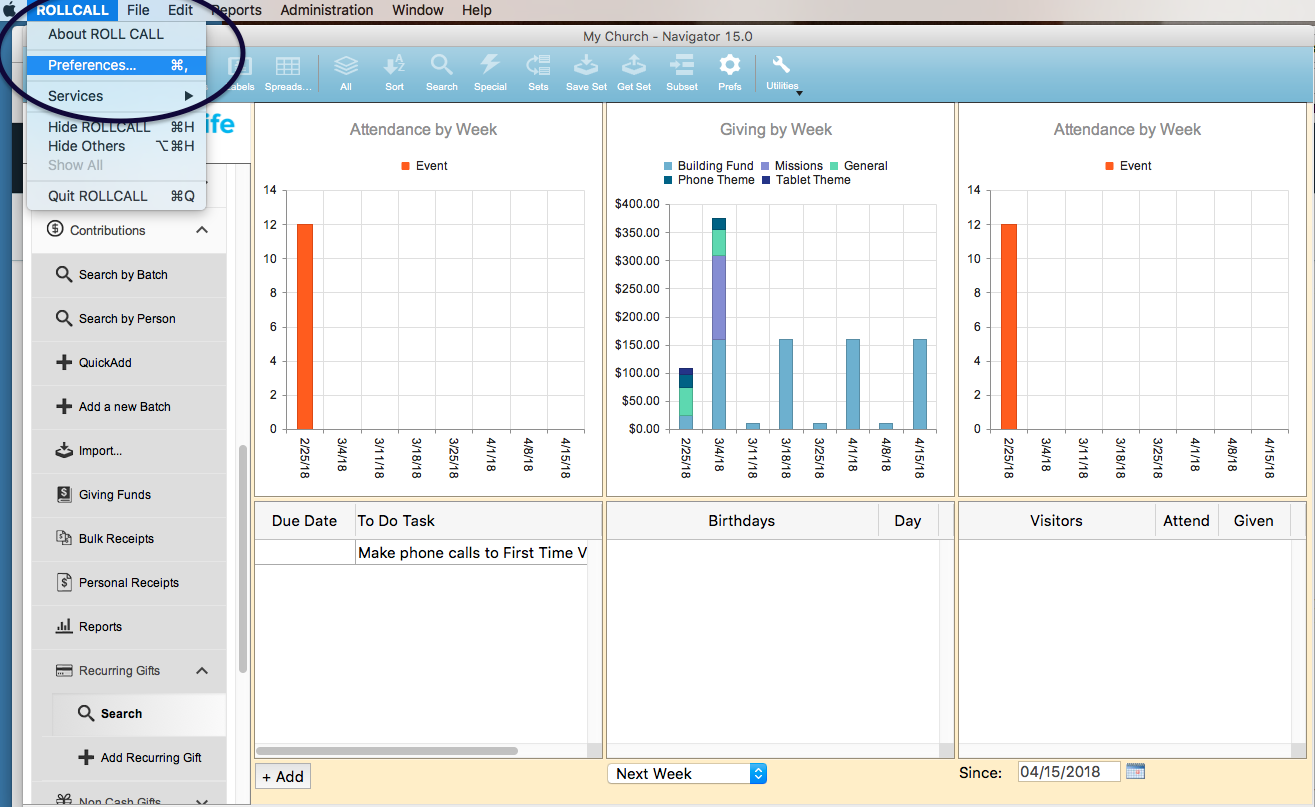Screen dimensions: 1315x807
Task: Click the Birthdays column header
Action: pos(742,520)
